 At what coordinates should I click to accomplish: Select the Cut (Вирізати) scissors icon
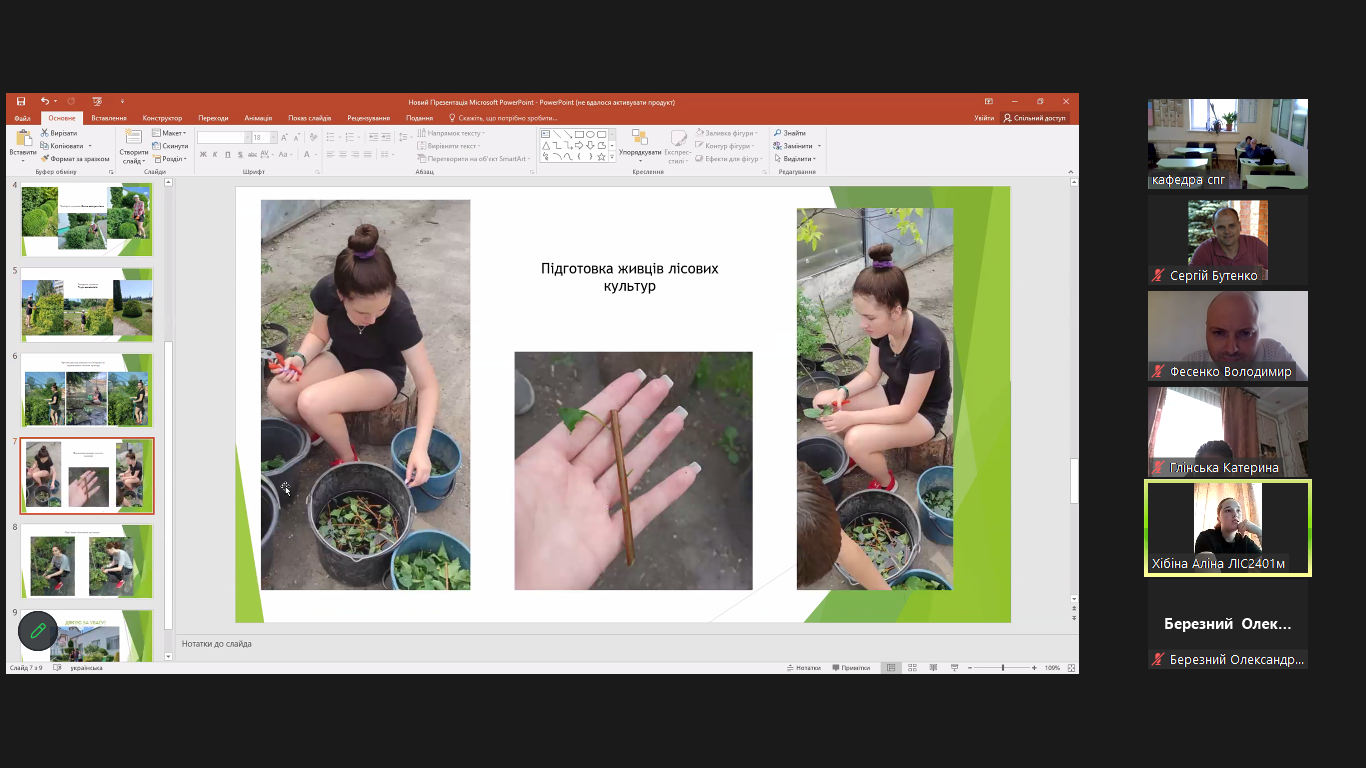coord(45,133)
